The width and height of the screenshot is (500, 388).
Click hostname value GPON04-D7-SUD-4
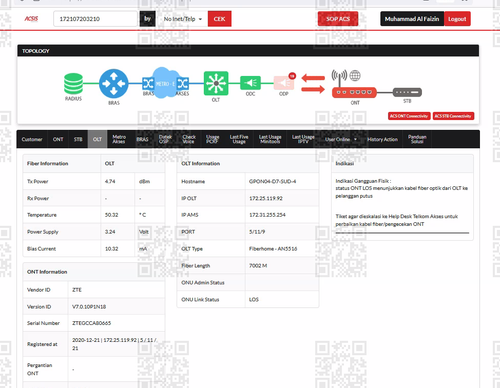pyautogui.click(x=272, y=181)
